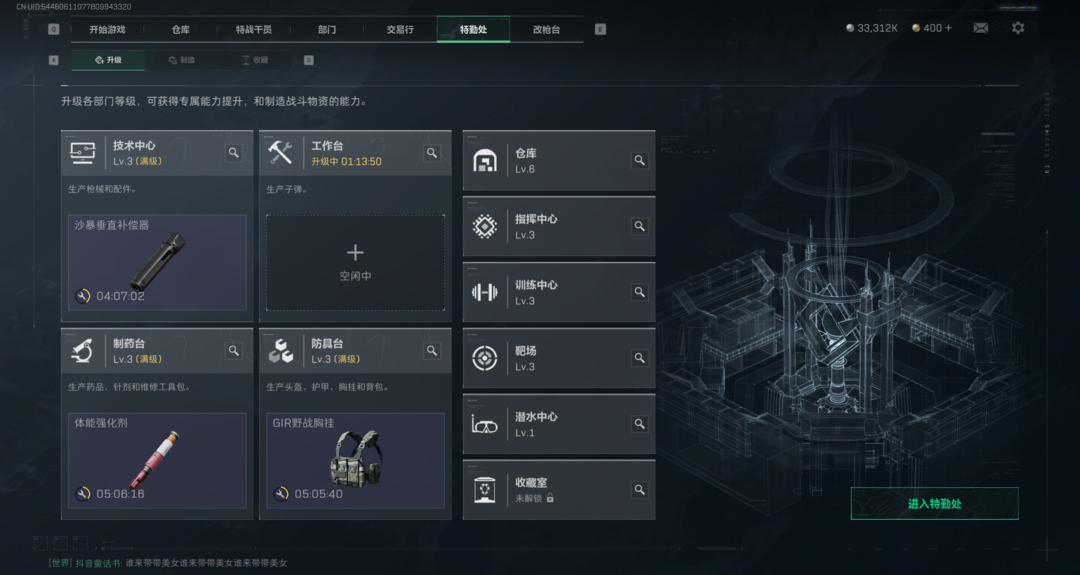Select the GIR野战胸挂 crafting thumbnail
The image size is (1080, 575).
(355, 461)
